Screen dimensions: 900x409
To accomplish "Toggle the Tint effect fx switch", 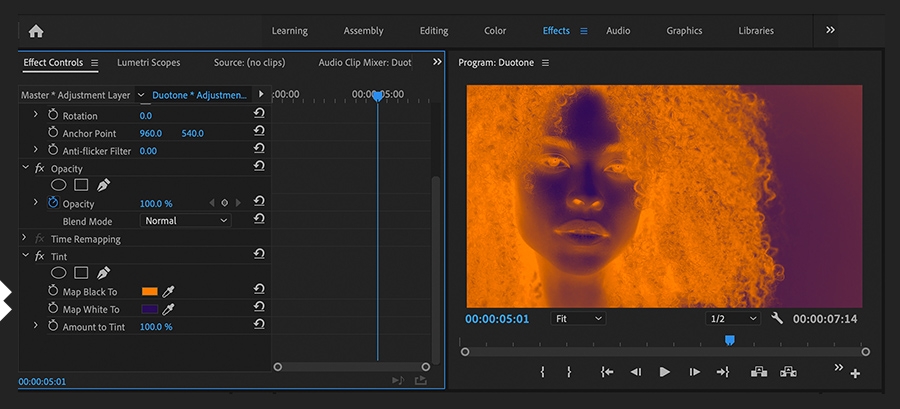I will click(x=40, y=256).
